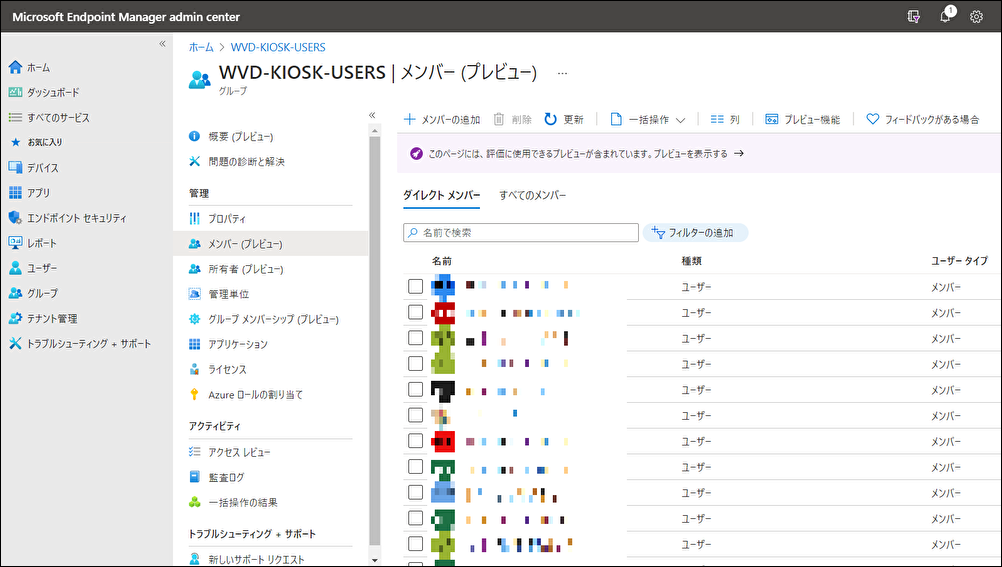The height and width of the screenshot is (567, 1002).
Task: Click the Diagnose and solve problems icon
Action: (x=194, y=161)
